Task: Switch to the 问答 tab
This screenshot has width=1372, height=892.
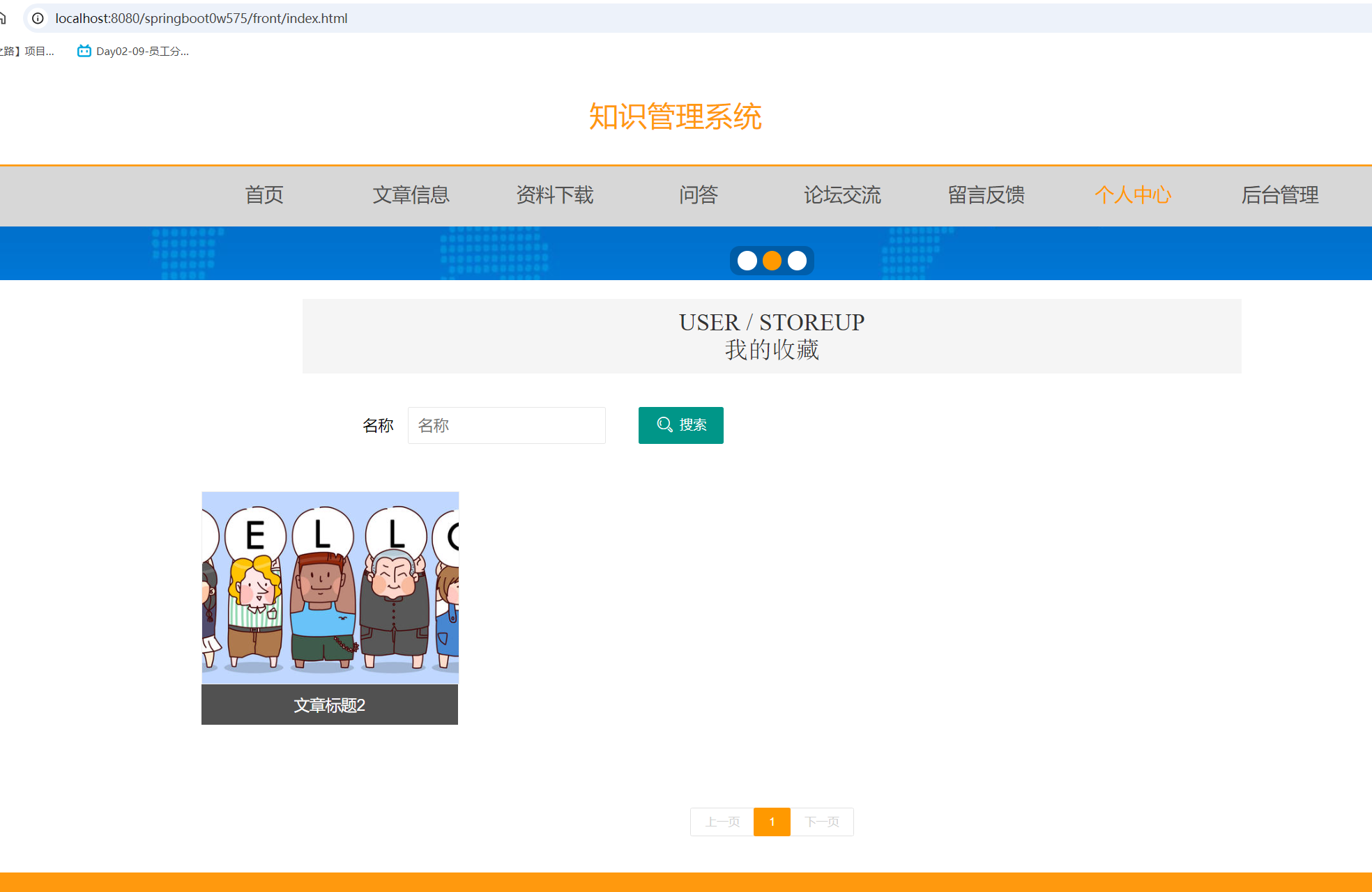Action: pyautogui.click(x=699, y=196)
